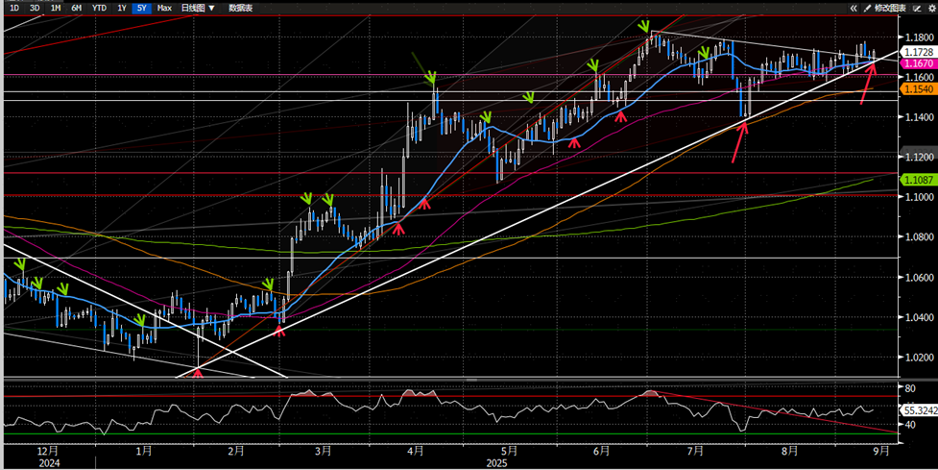
Task: Choose the 1Y range
Action: pyautogui.click(x=121, y=8)
